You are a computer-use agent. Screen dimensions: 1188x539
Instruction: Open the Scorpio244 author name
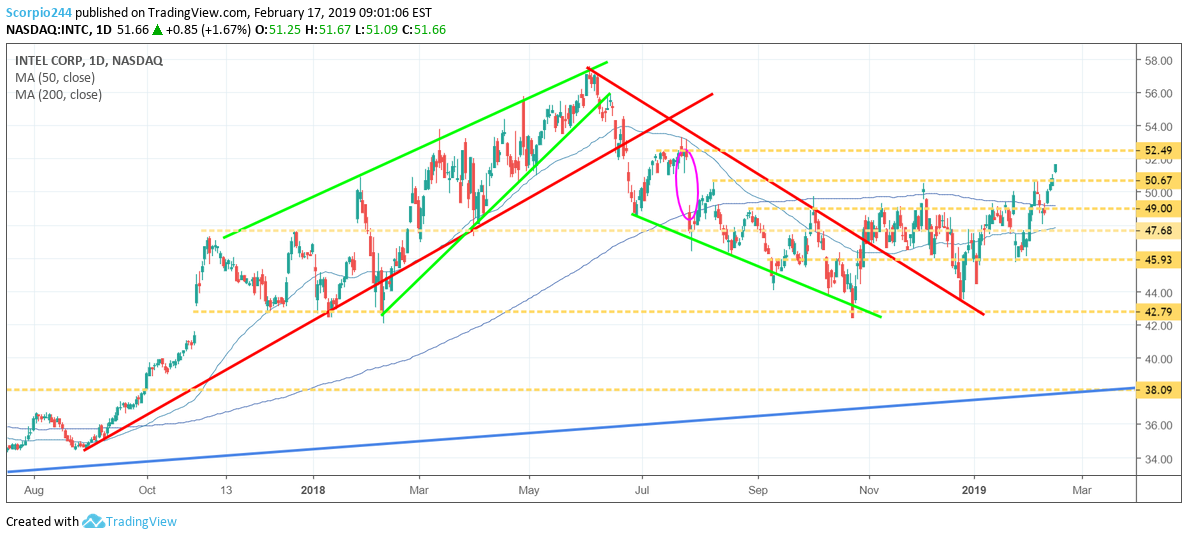click(x=37, y=12)
